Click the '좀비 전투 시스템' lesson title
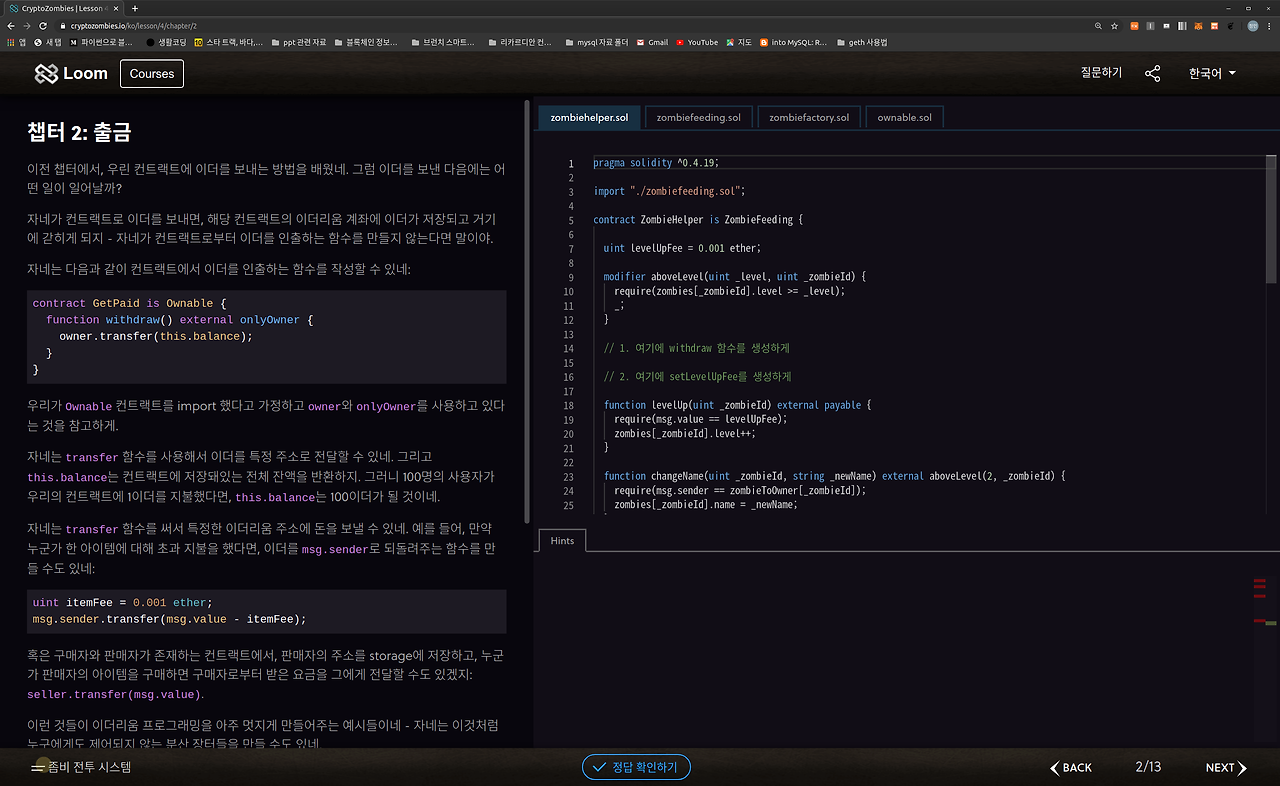 91,767
